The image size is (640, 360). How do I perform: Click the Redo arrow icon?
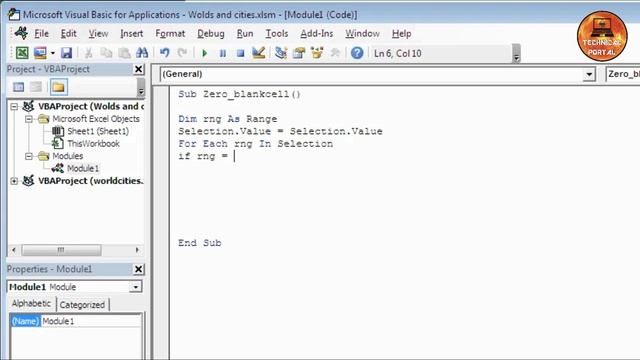pyautogui.click(x=182, y=53)
